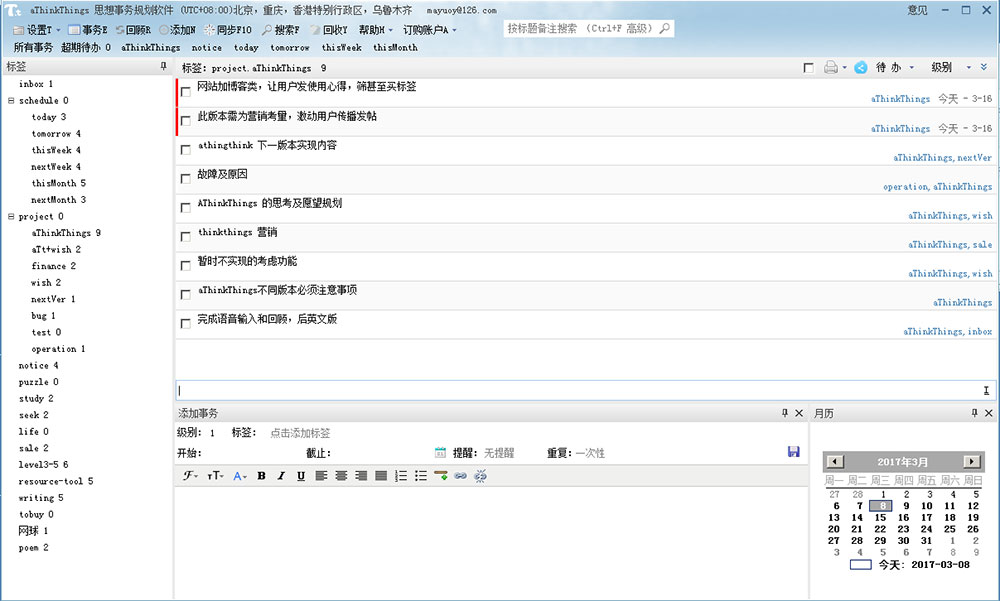Screen dimensions: 1000x601
Task: Click the 回收Y recycle item
Action: pos(329,30)
